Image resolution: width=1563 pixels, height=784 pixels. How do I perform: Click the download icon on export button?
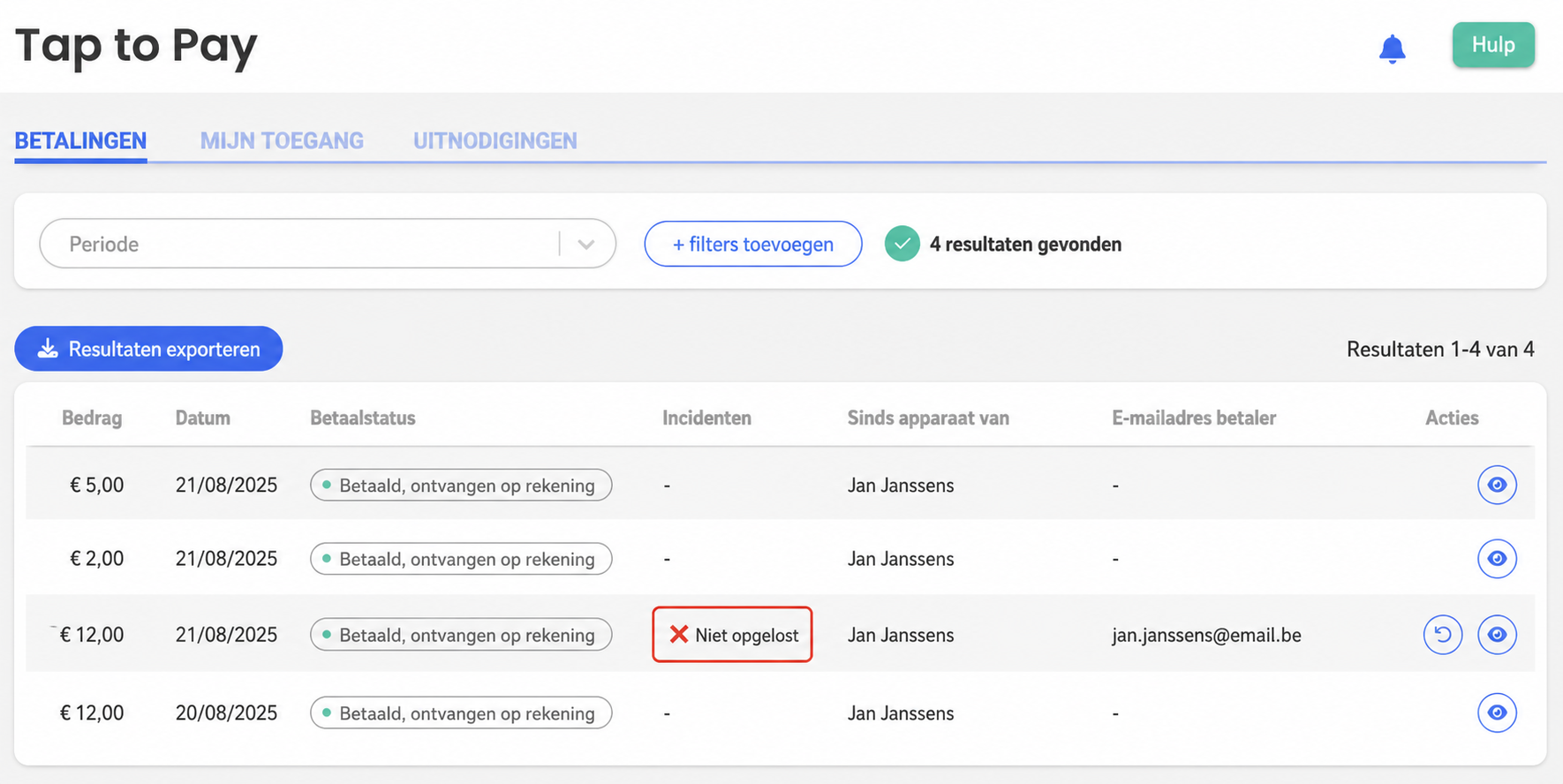[48, 349]
